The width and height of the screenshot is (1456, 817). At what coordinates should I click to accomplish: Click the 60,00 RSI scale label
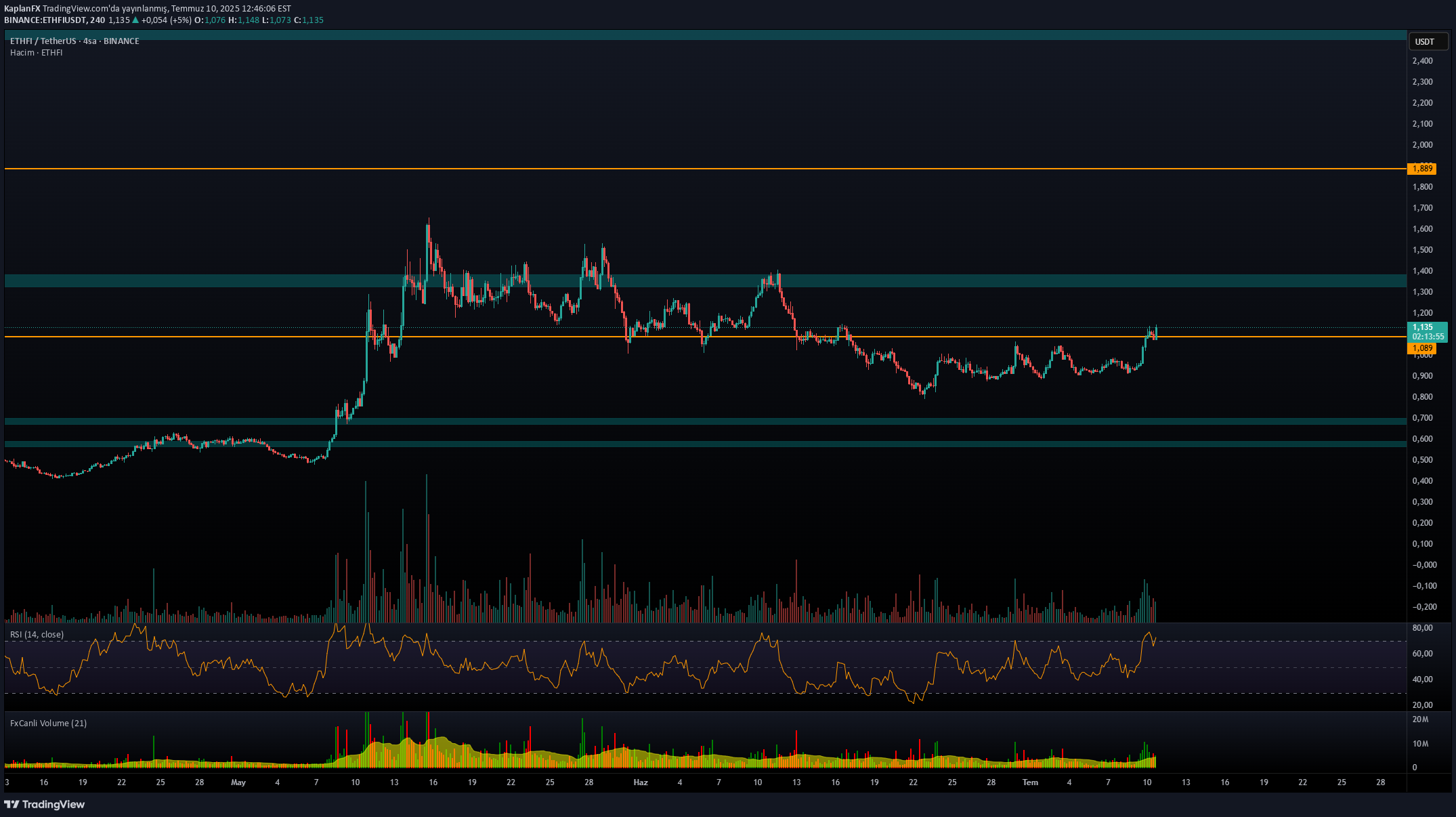tap(1422, 654)
